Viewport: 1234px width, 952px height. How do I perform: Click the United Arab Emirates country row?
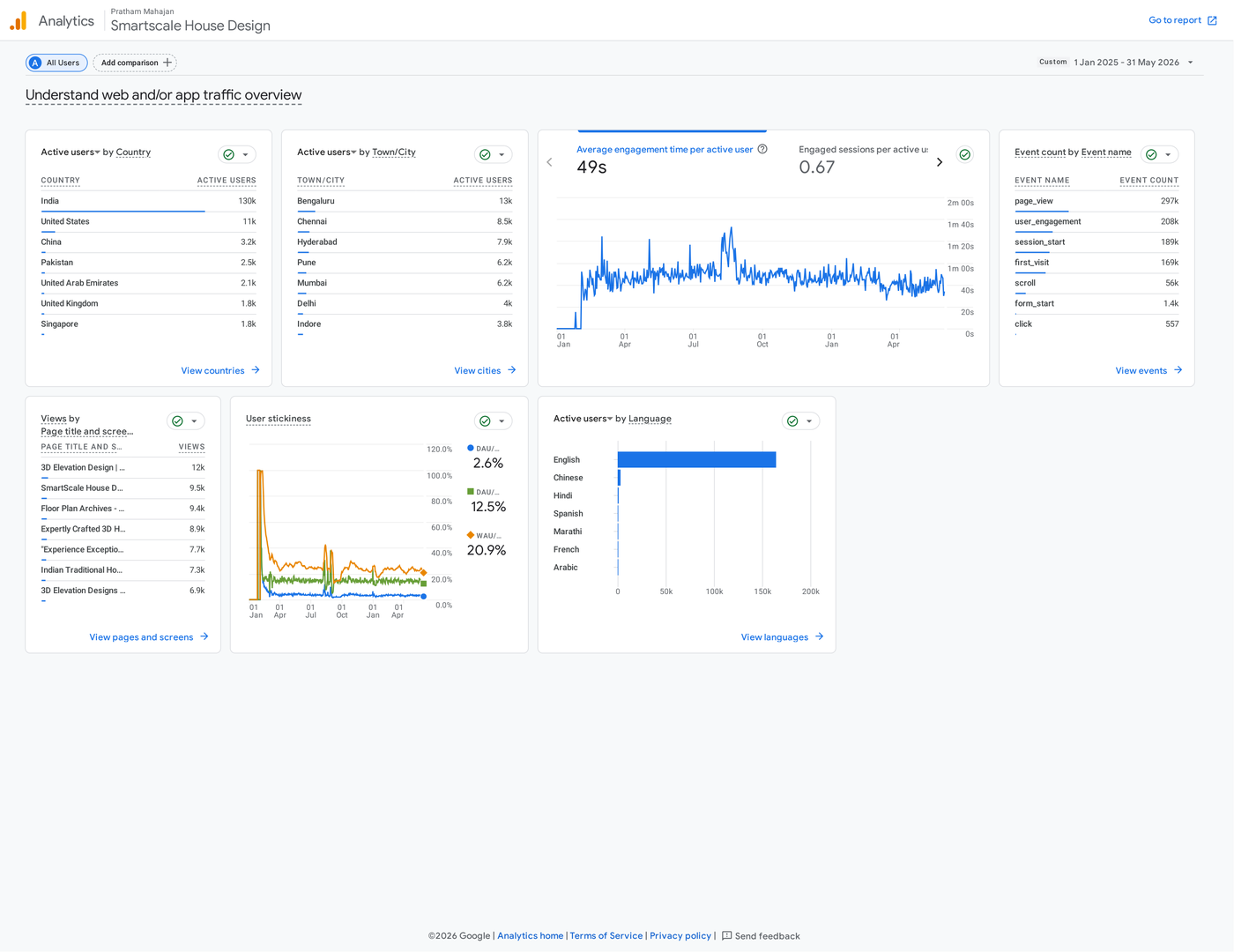click(148, 283)
